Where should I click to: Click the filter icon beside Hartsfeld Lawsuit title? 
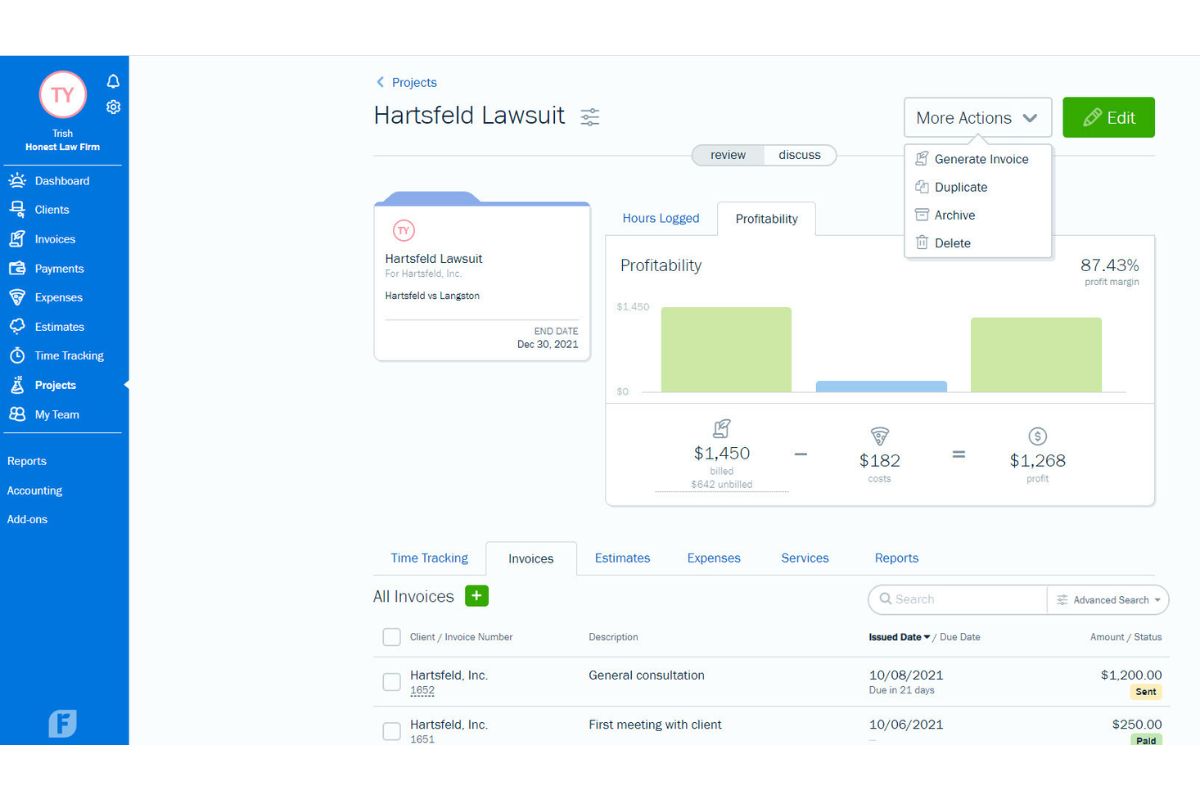590,116
